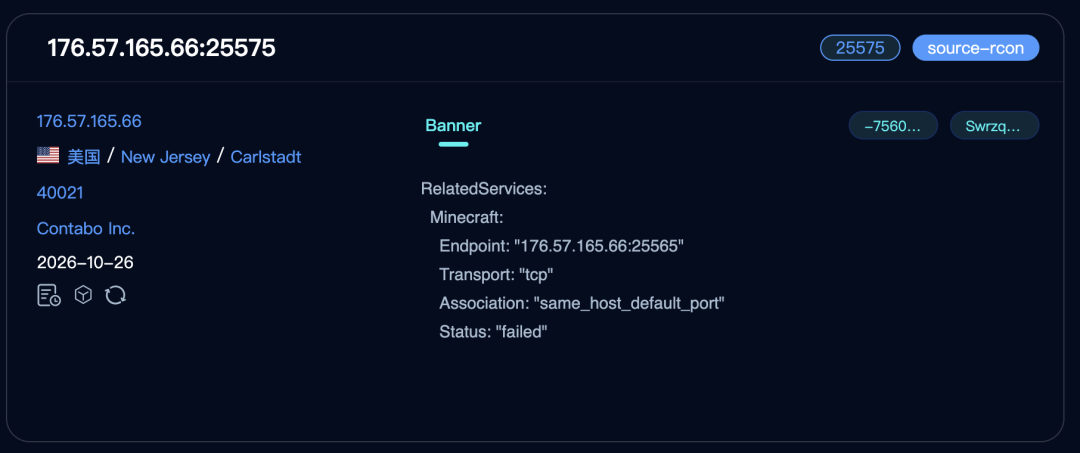Screen dimensions: 1080x453
Task: Select the 25575 port tag
Action: tap(860, 48)
